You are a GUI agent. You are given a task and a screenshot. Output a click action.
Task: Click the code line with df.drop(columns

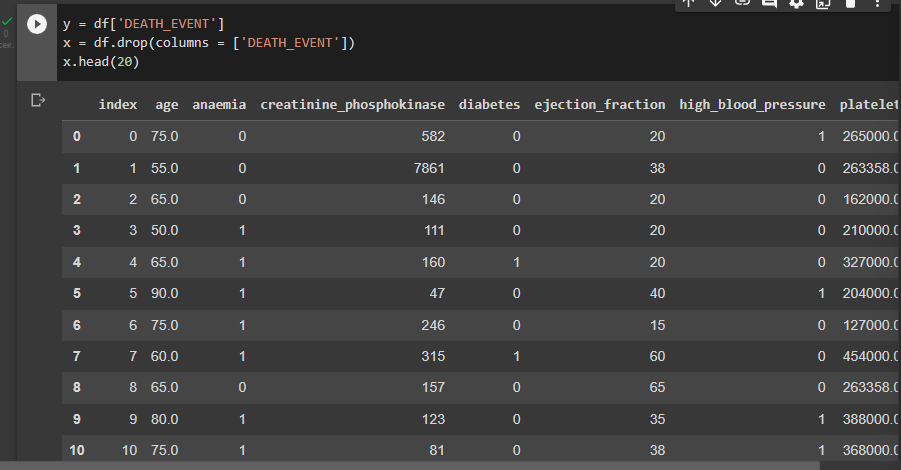click(209, 43)
